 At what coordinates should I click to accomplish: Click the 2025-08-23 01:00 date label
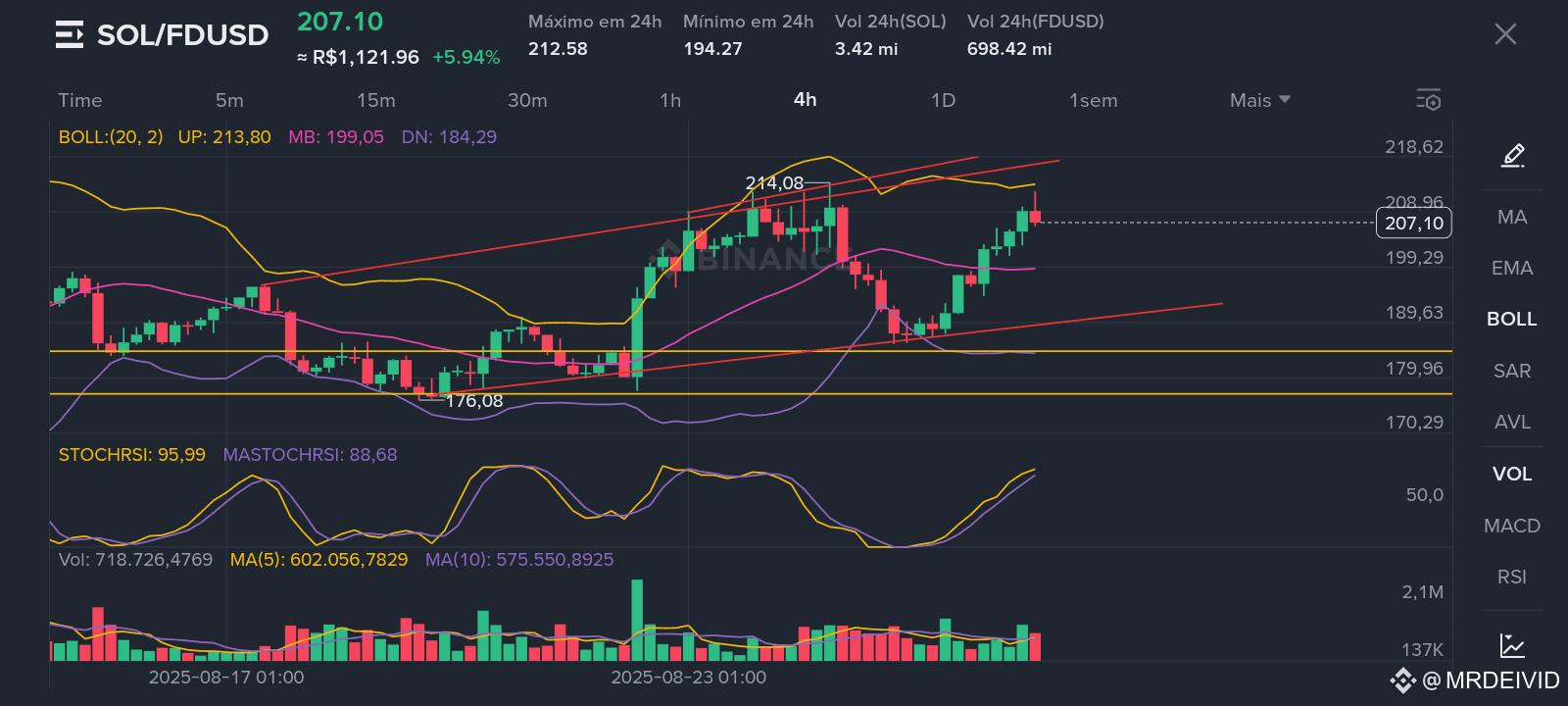[x=689, y=678]
